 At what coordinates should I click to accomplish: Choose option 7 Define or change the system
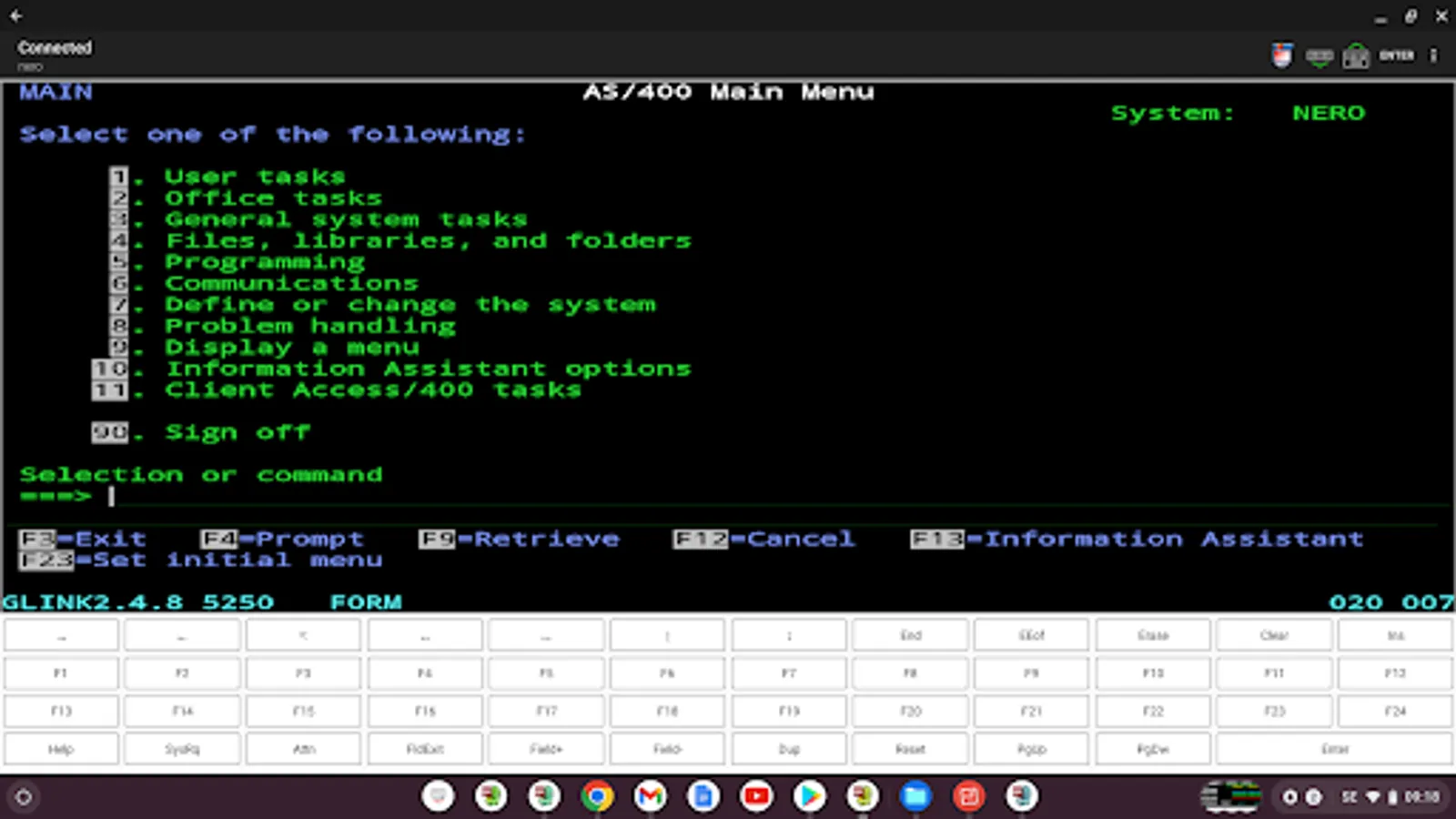pos(382,304)
